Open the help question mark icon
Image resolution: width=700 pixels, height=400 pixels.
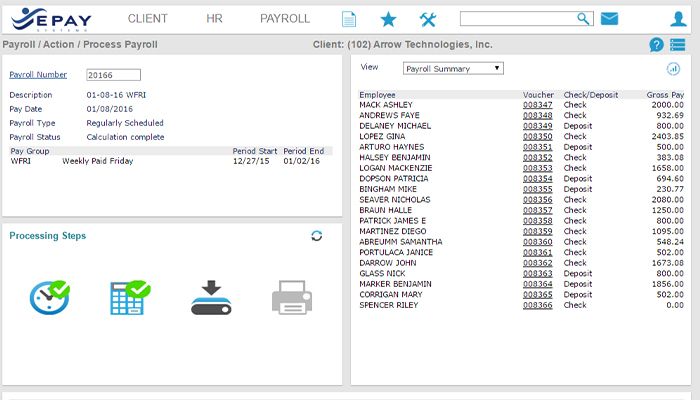coord(656,45)
